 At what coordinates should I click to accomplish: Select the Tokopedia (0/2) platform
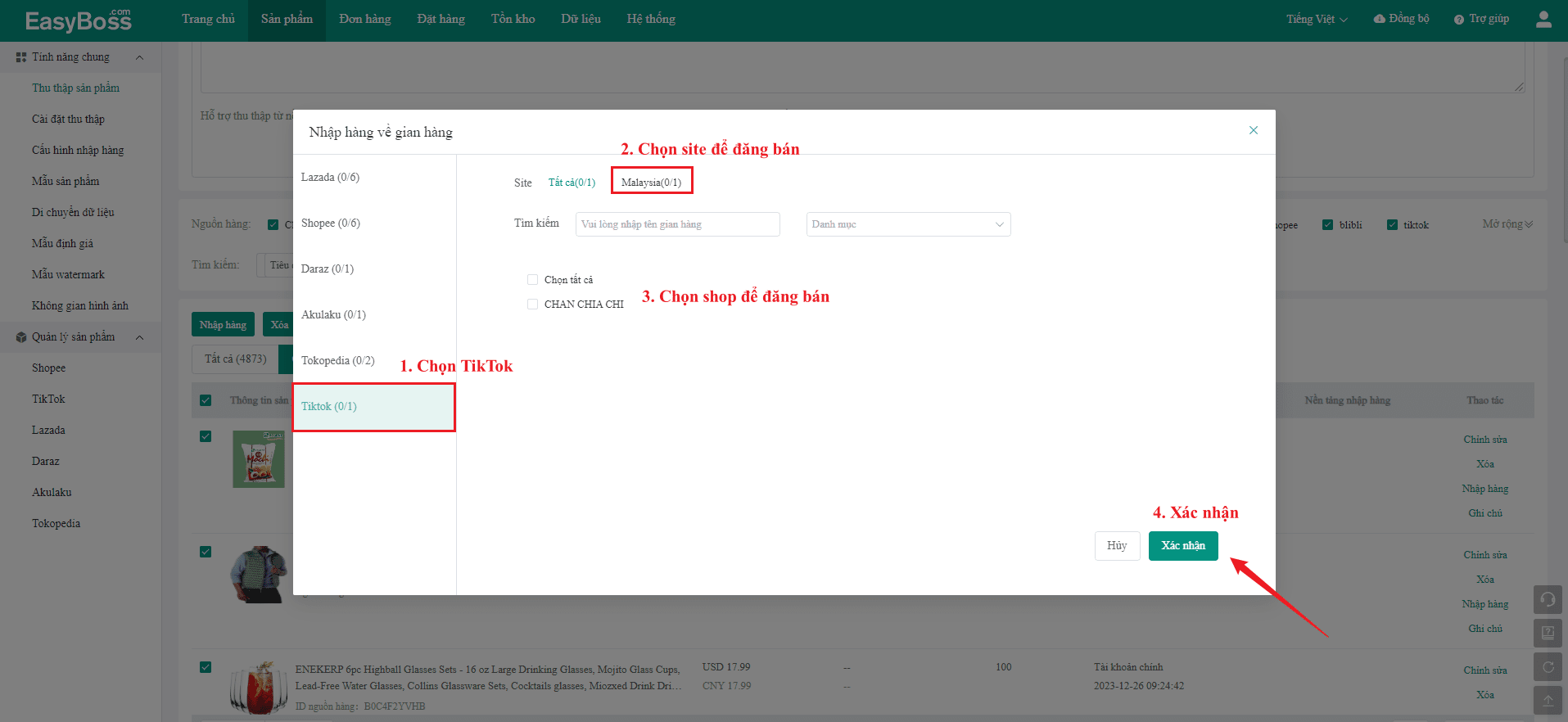click(374, 361)
